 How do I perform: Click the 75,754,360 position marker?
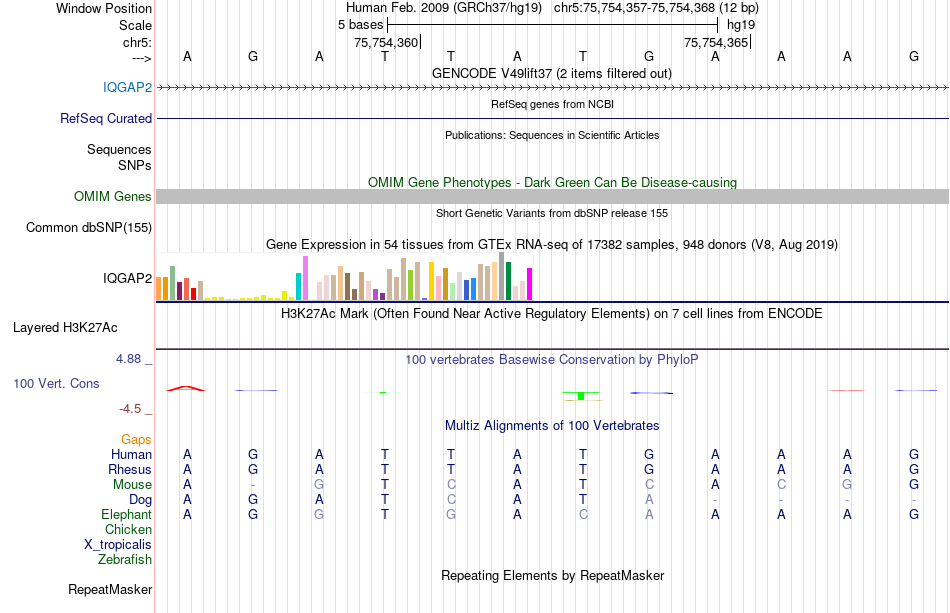tap(387, 42)
